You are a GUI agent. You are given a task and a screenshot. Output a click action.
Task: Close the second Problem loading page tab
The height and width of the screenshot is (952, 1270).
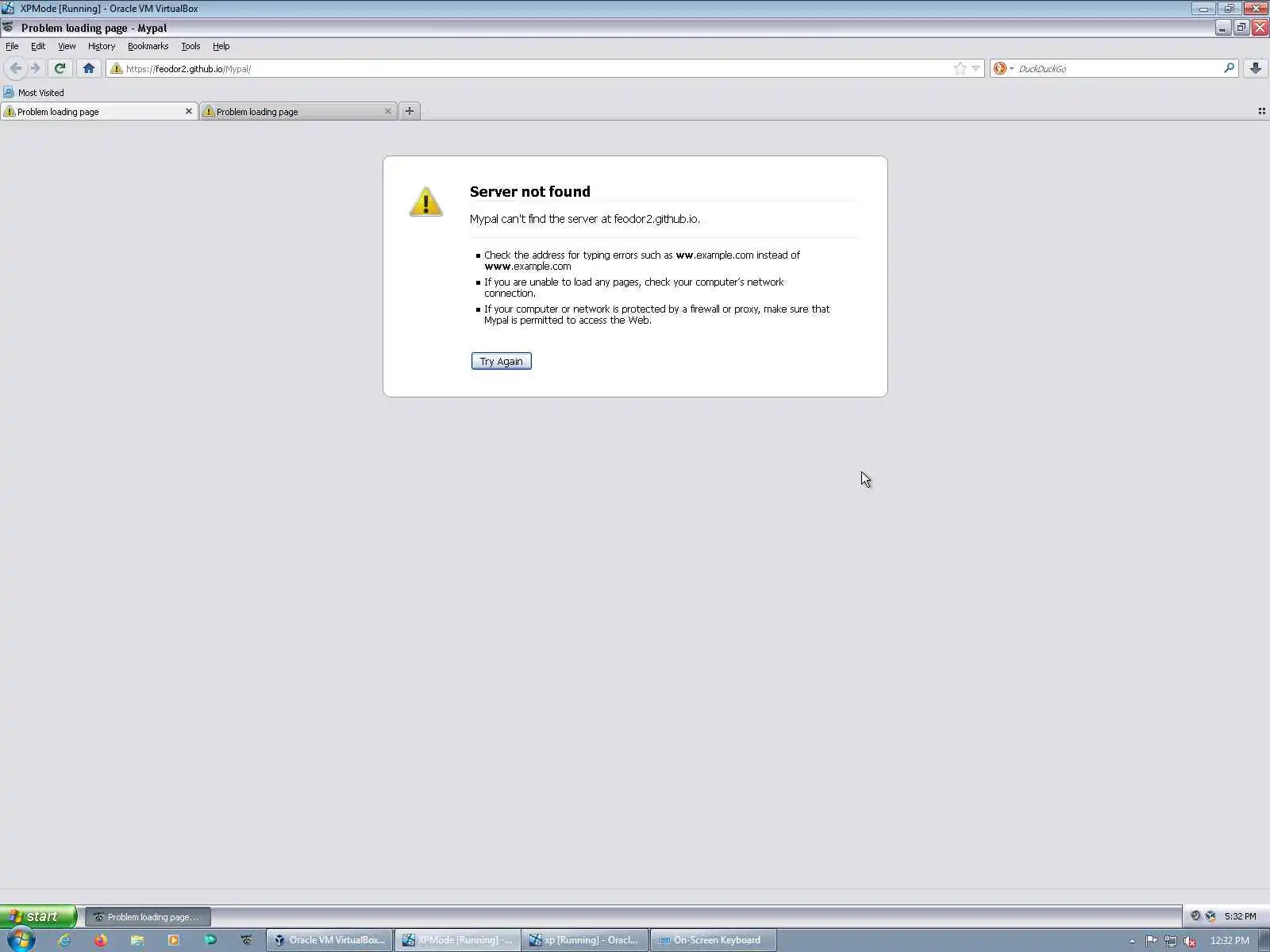pos(388,111)
